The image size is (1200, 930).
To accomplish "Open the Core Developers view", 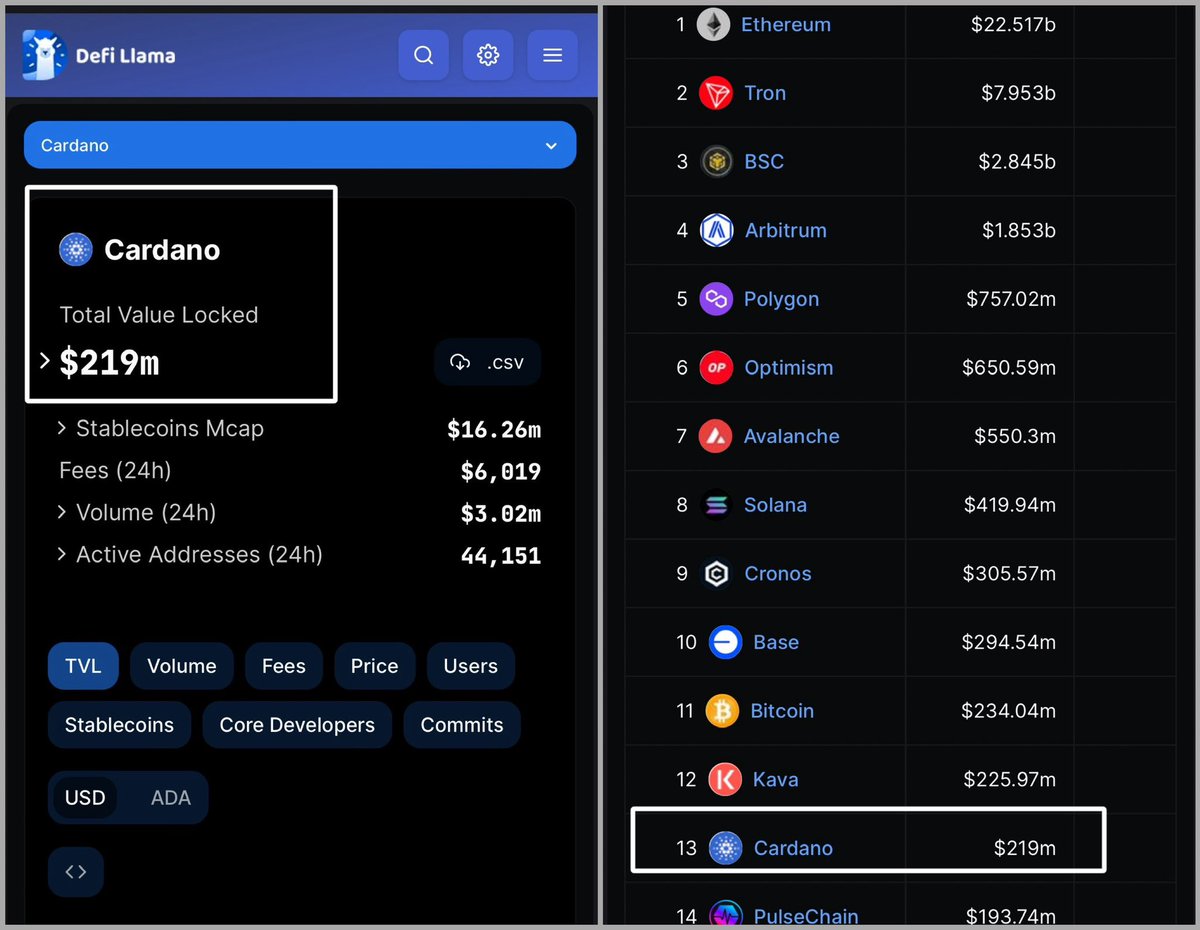I will (x=297, y=725).
